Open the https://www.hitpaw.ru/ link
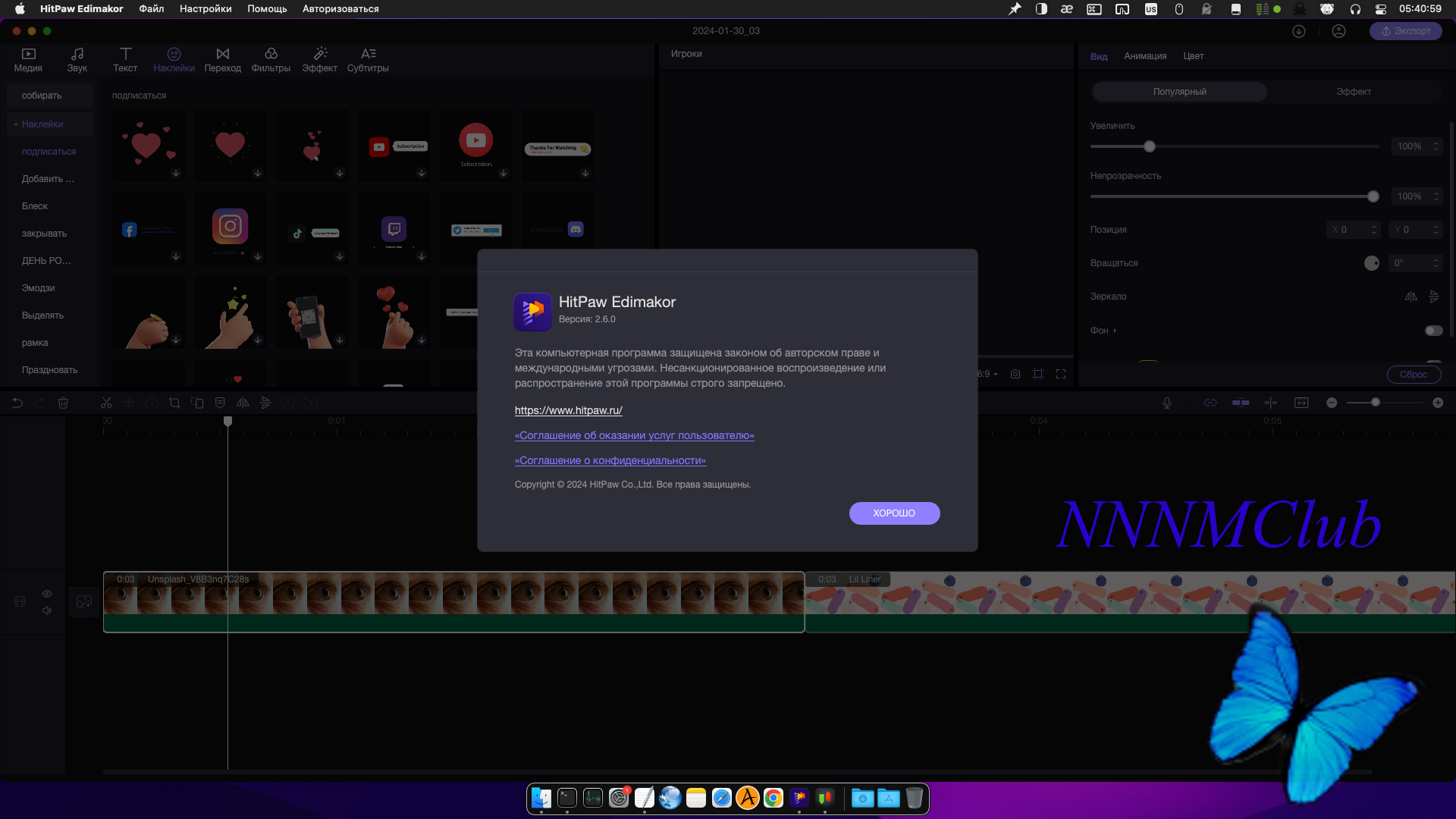Screen dimensions: 1456x819 click(568, 410)
